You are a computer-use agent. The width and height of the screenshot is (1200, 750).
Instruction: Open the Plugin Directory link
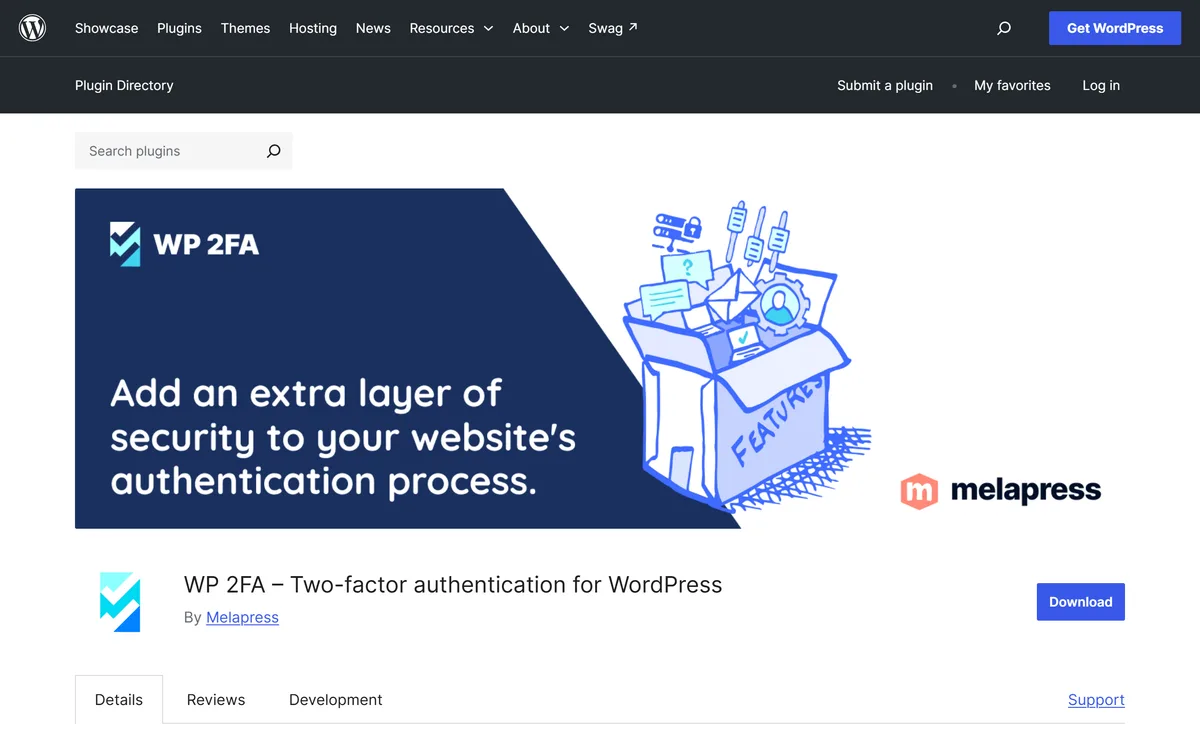click(124, 85)
